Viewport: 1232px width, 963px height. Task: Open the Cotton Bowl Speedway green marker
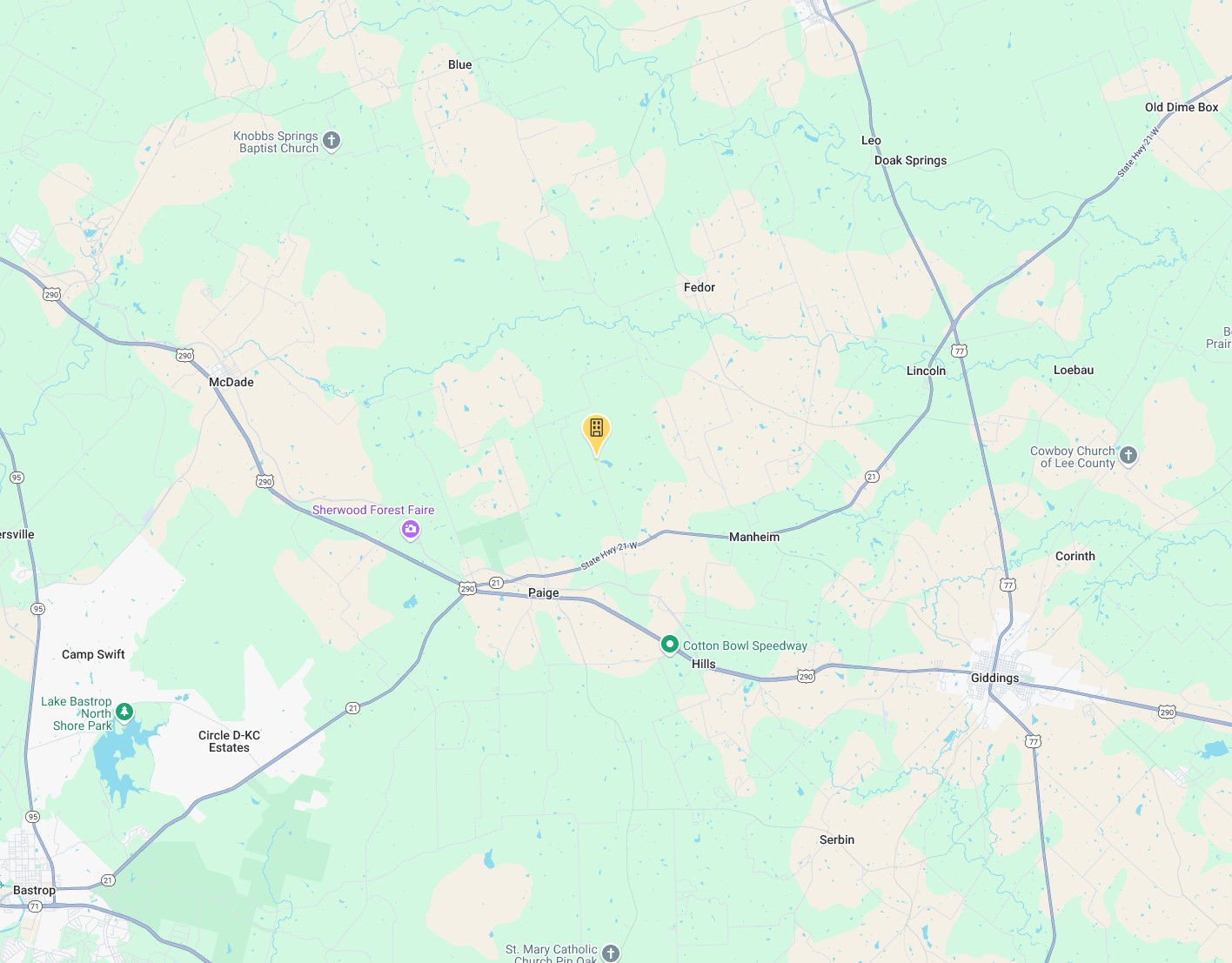(x=669, y=645)
